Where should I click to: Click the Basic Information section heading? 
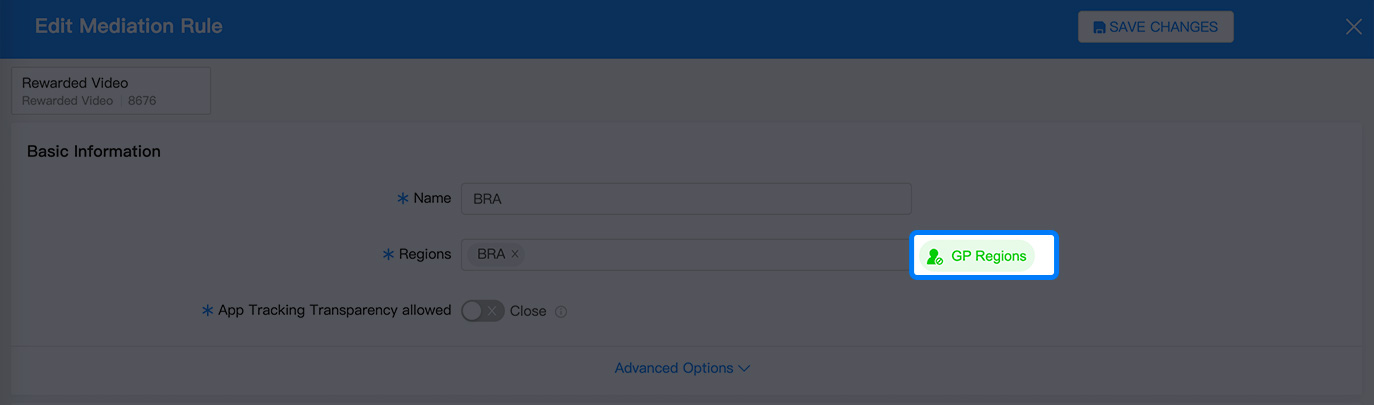tap(94, 151)
